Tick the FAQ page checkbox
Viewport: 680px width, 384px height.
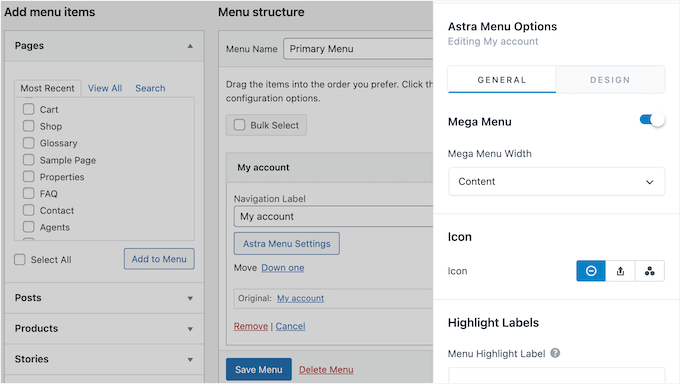pyautogui.click(x=29, y=193)
